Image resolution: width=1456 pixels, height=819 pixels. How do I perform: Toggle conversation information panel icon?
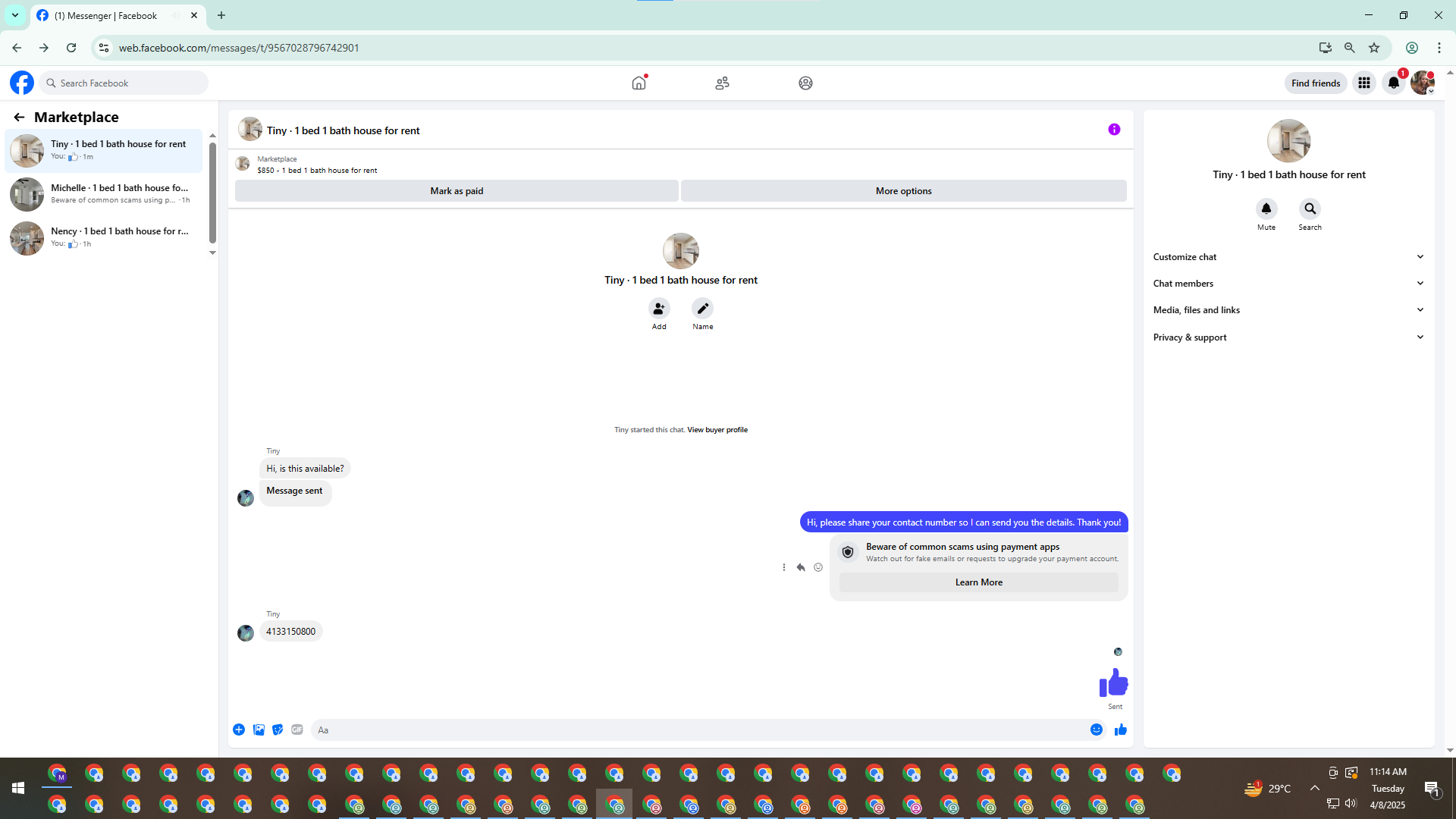[1114, 130]
